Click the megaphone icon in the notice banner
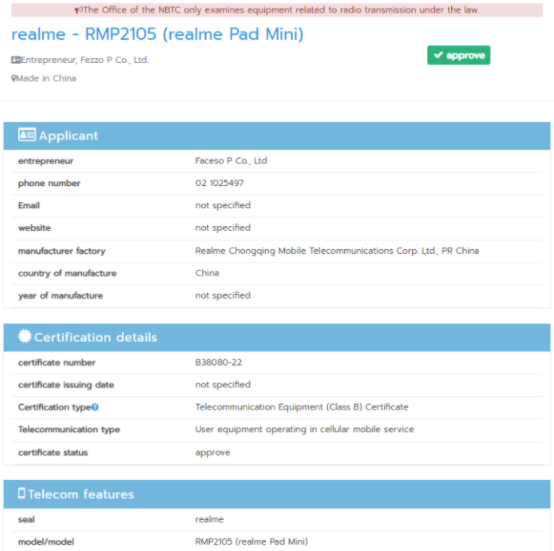 click(78, 10)
